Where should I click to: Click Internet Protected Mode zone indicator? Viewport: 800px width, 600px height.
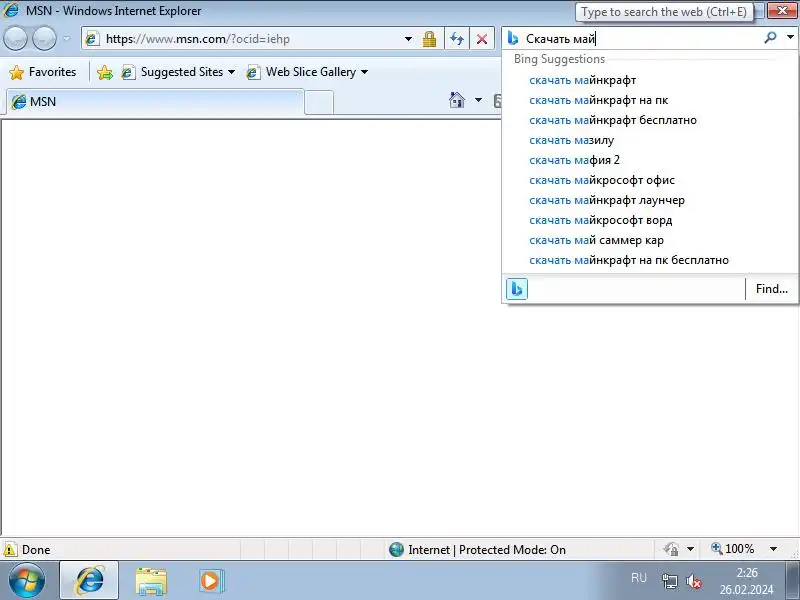[x=478, y=549]
